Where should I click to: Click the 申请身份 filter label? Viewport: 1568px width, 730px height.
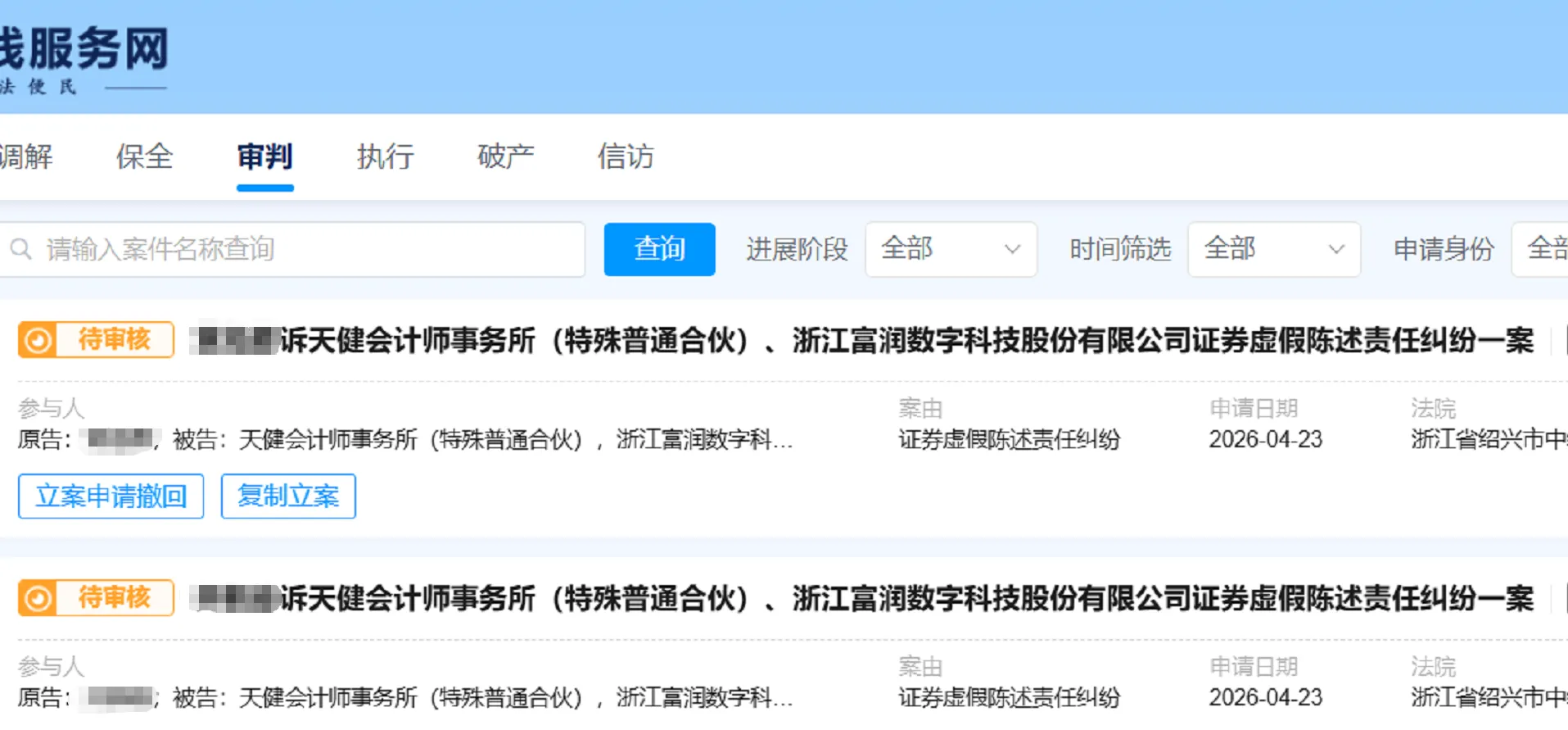coord(1444,249)
